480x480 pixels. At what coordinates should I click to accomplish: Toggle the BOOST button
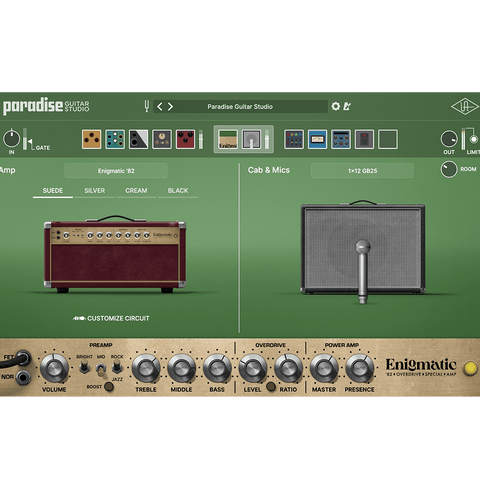pyautogui.click(x=109, y=387)
